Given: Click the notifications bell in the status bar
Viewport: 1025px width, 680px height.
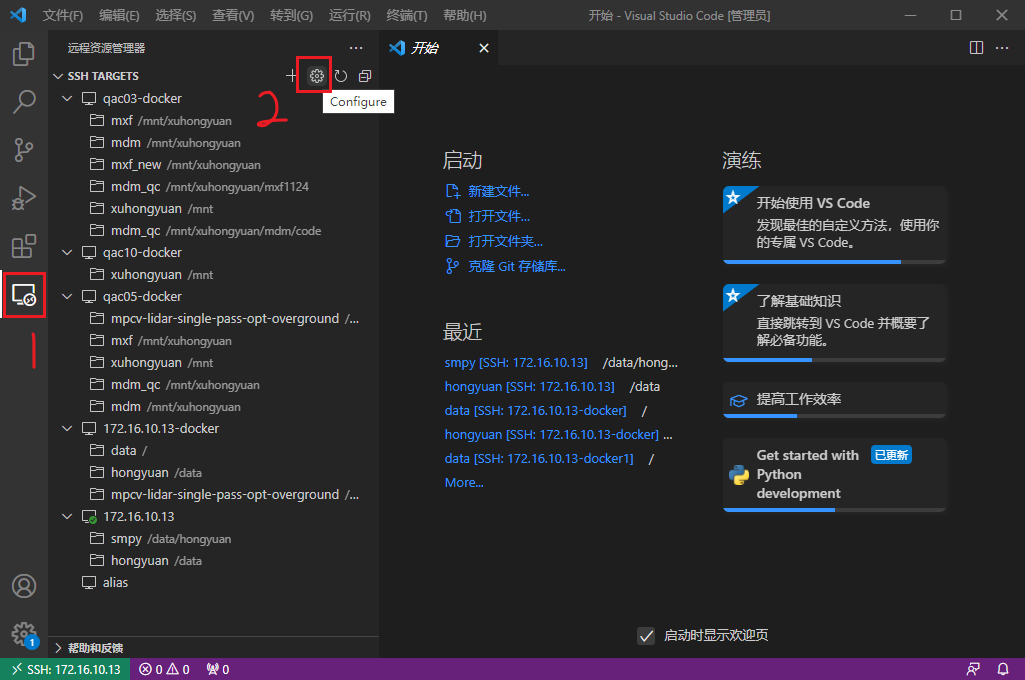Looking at the screenshot, I should pos(1003,669).
